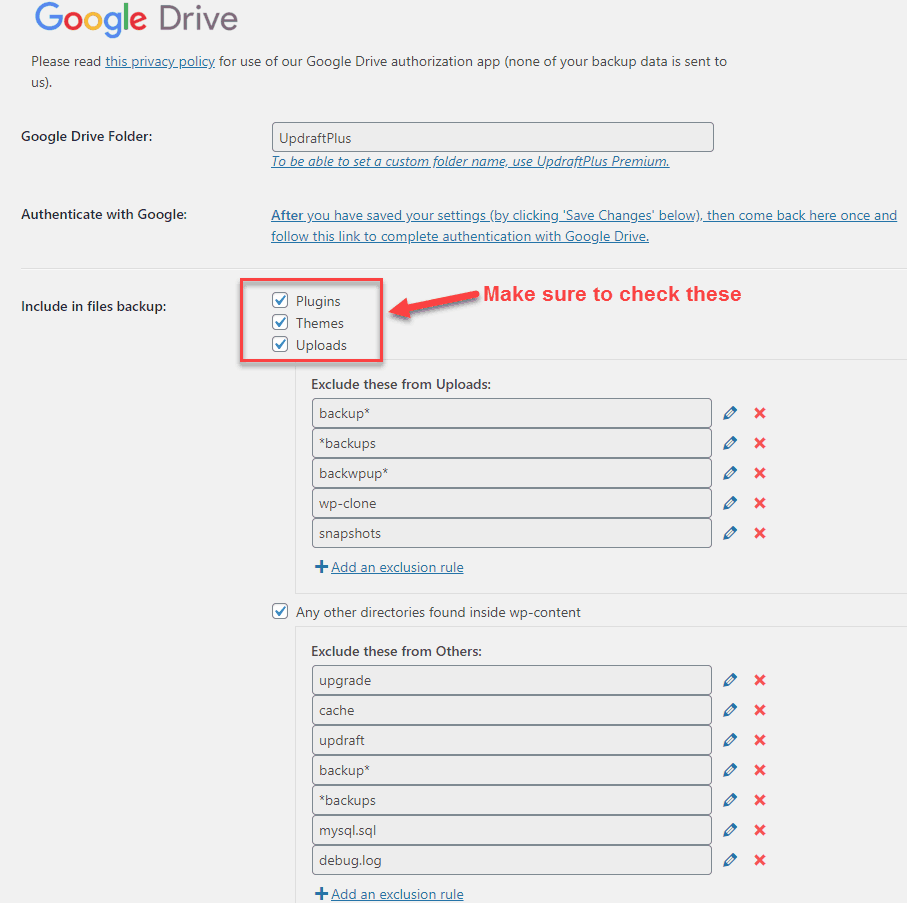Delete the backup* rule under Others exclusions

click(760, 771)
